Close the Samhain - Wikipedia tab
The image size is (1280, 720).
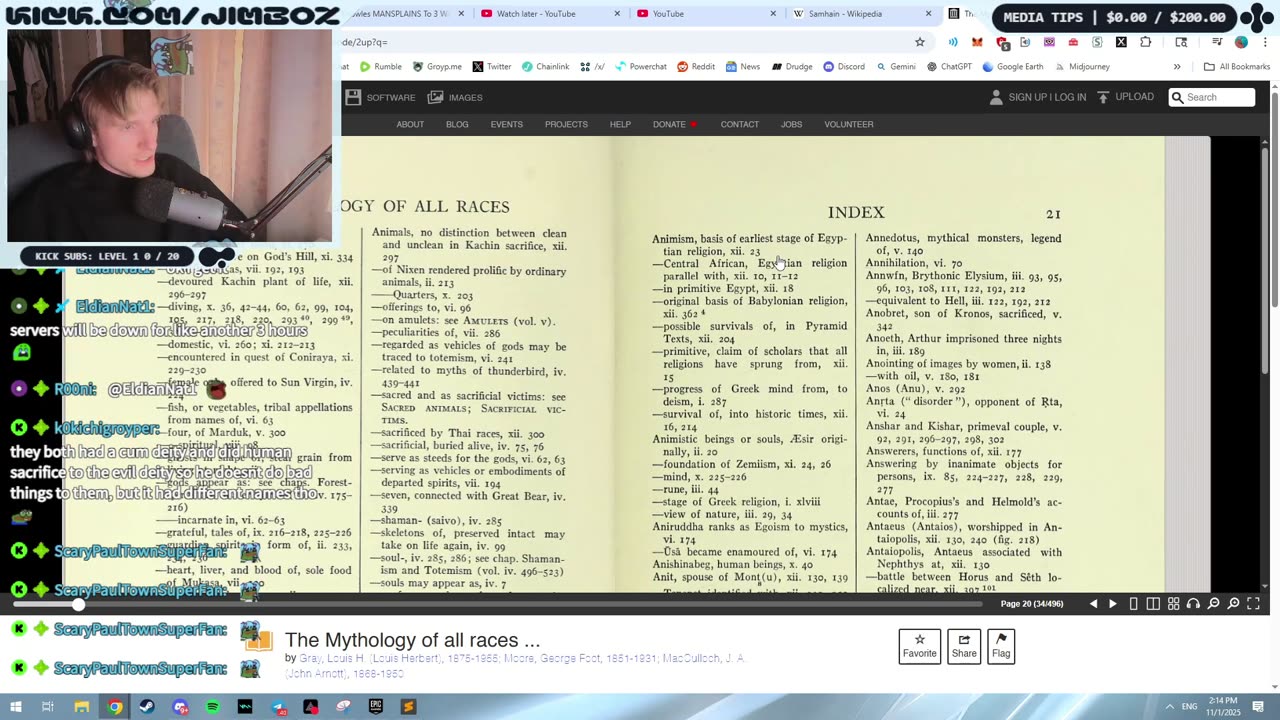pyautogui.click(x=928, y=14)
